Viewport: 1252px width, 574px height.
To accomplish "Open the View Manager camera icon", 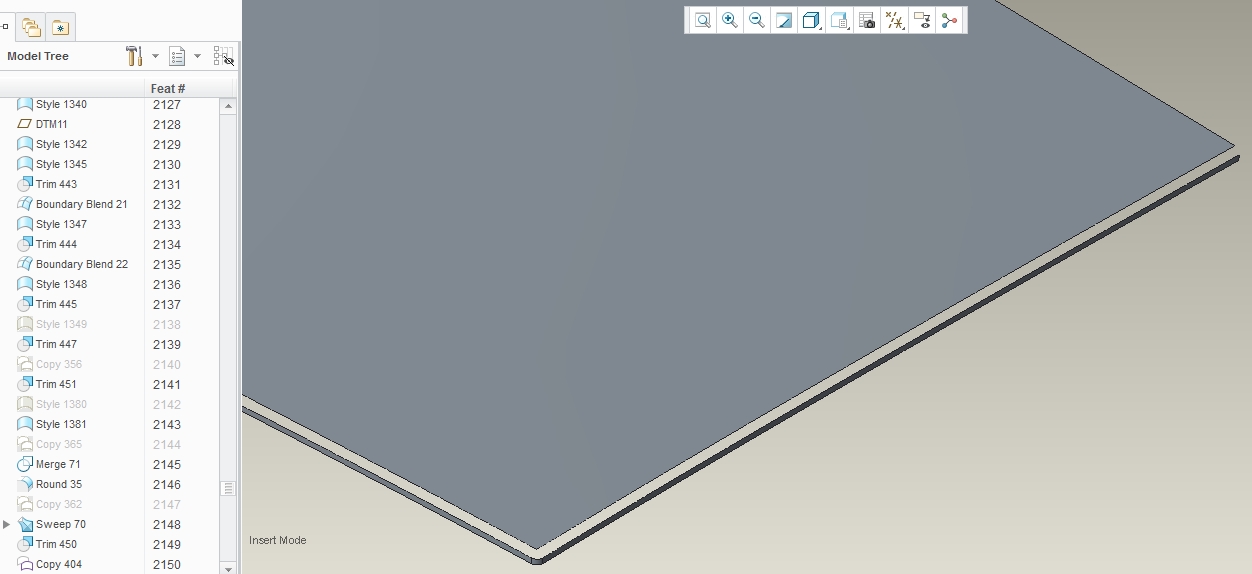I will coord(867,20).
